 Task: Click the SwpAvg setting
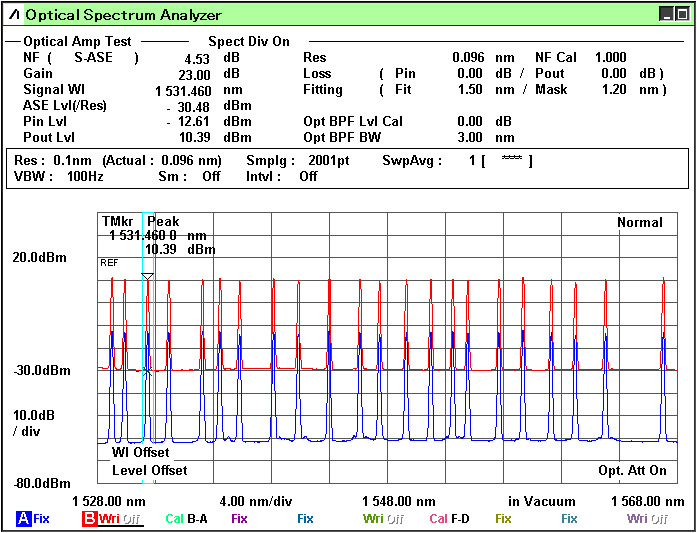(457, 160)
